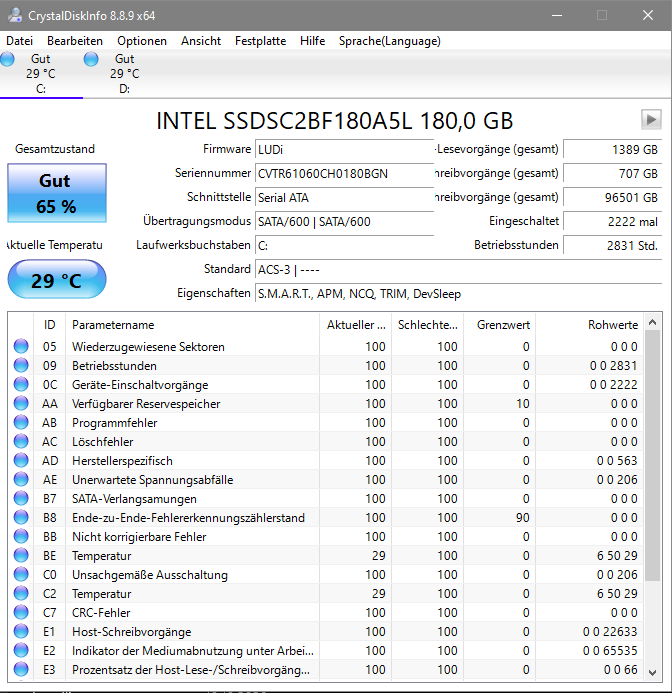The width and height of the screenshot is (672, 693).
Task: Click the Übertragungsmodus field SATA/600
Action: click(x=344, y=221)
